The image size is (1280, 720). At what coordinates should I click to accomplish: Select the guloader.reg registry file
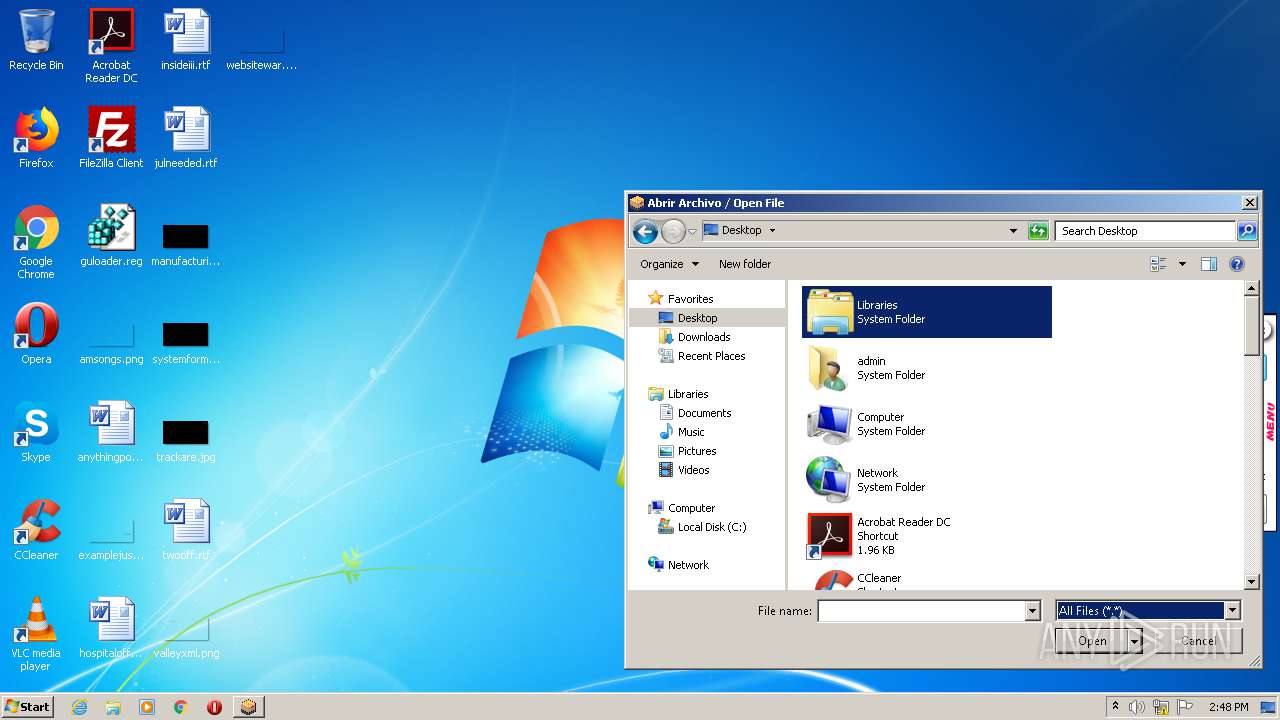click(111, 236)
